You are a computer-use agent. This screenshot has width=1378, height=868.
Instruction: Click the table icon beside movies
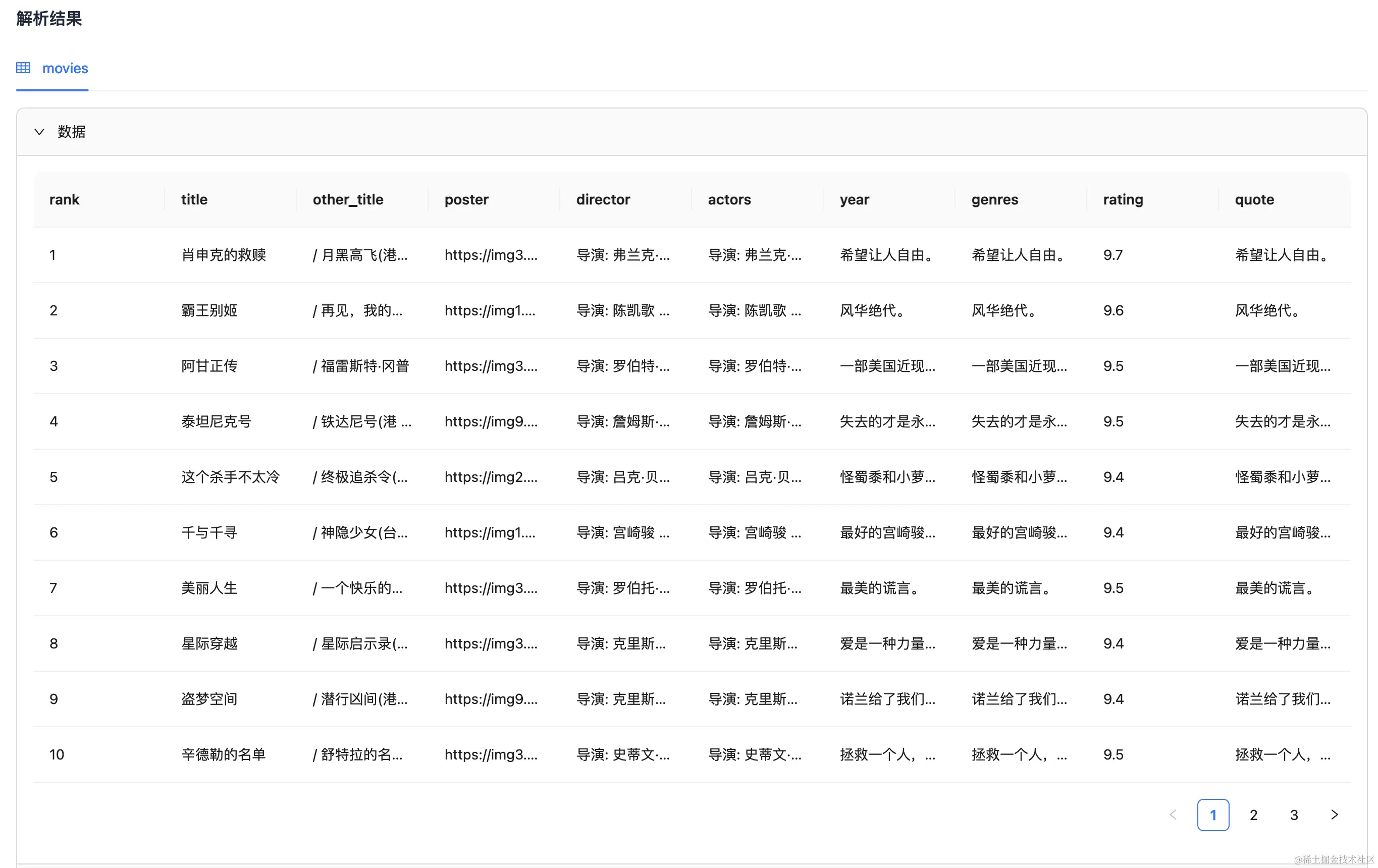click(23, 68)
